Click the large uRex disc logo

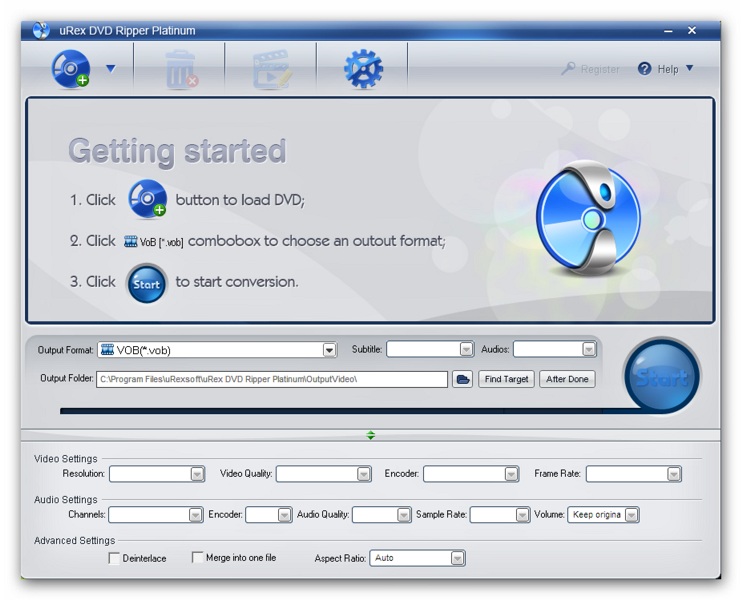[x=588, y=219]
